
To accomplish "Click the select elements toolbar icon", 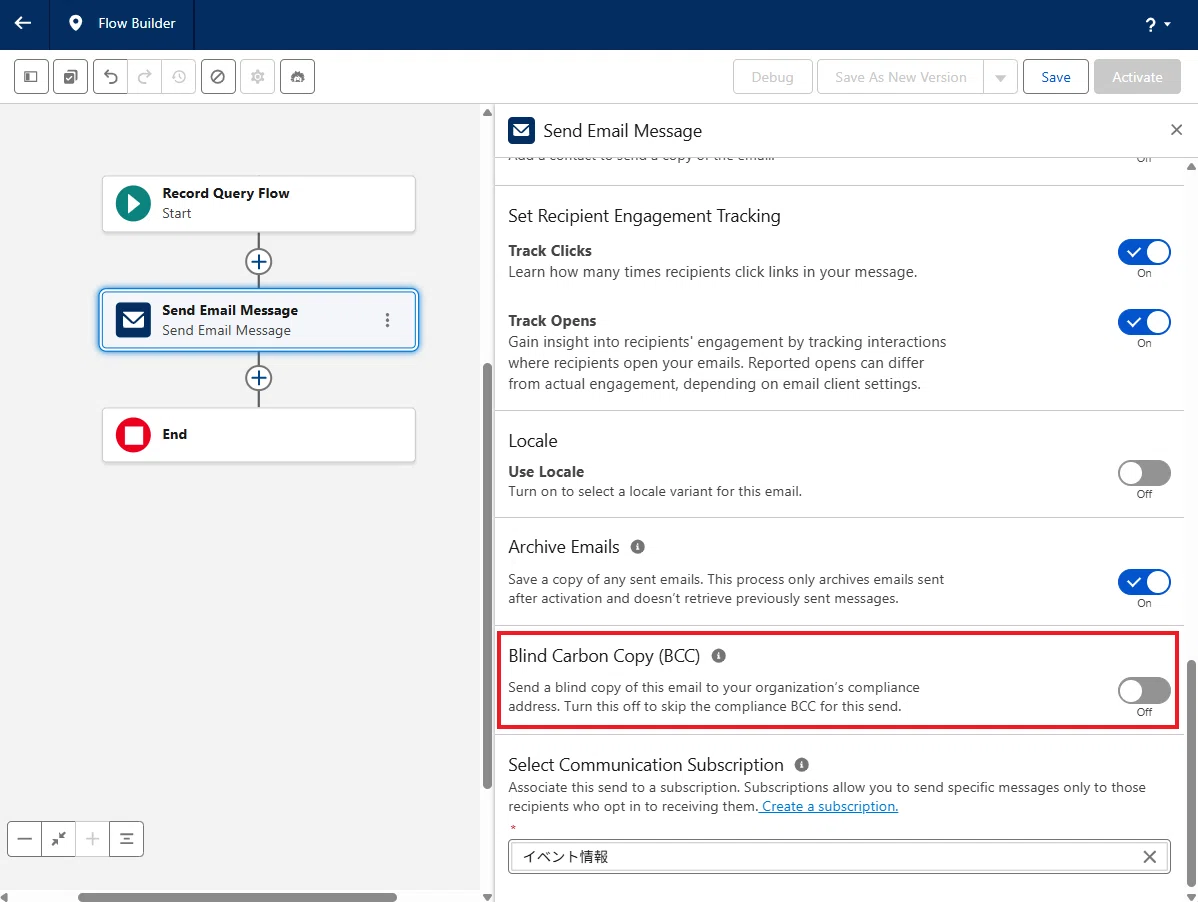I will pyautogui.click(x=70, y=76).
